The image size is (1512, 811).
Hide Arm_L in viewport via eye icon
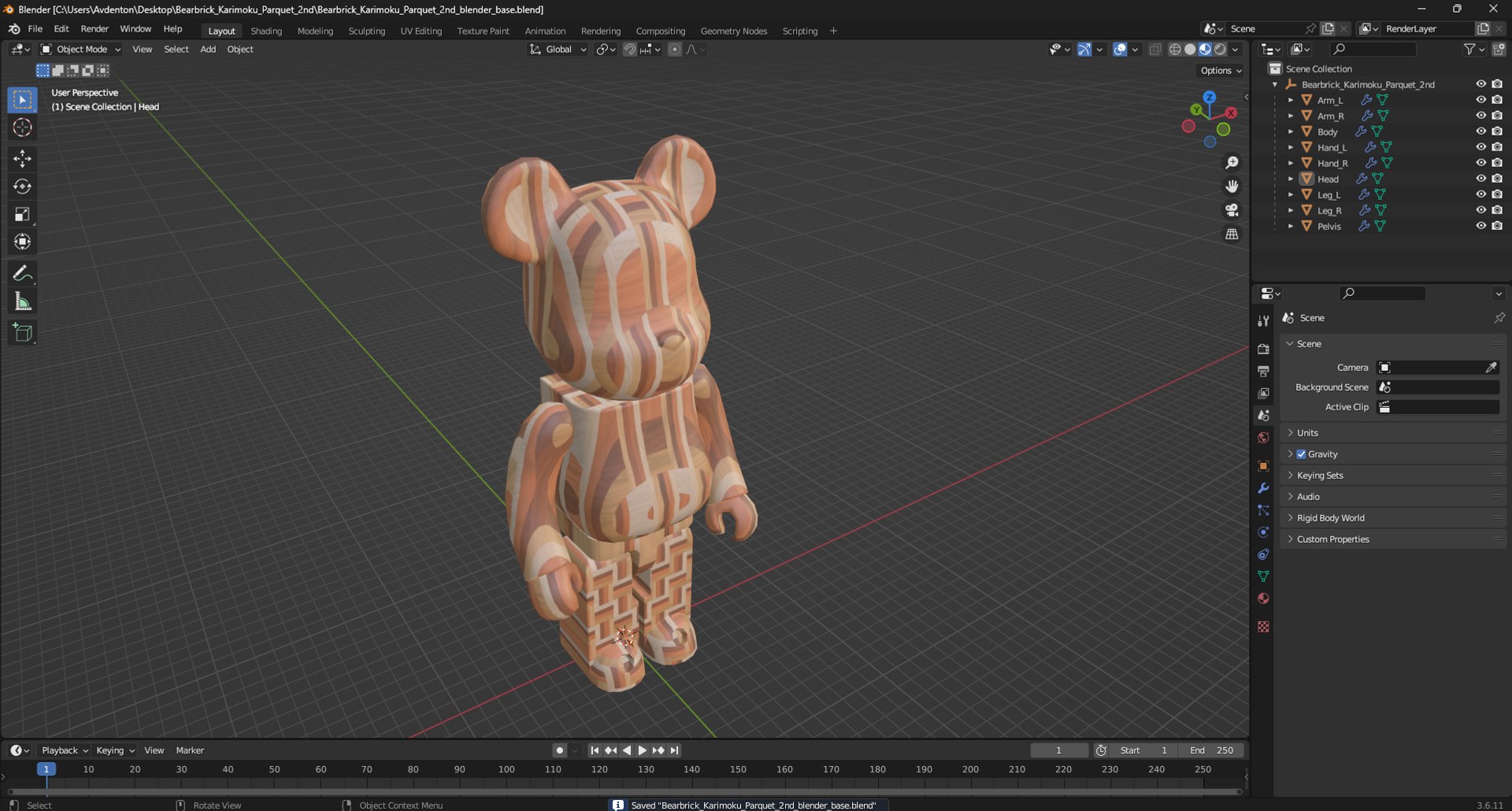tap(1480, 100)
